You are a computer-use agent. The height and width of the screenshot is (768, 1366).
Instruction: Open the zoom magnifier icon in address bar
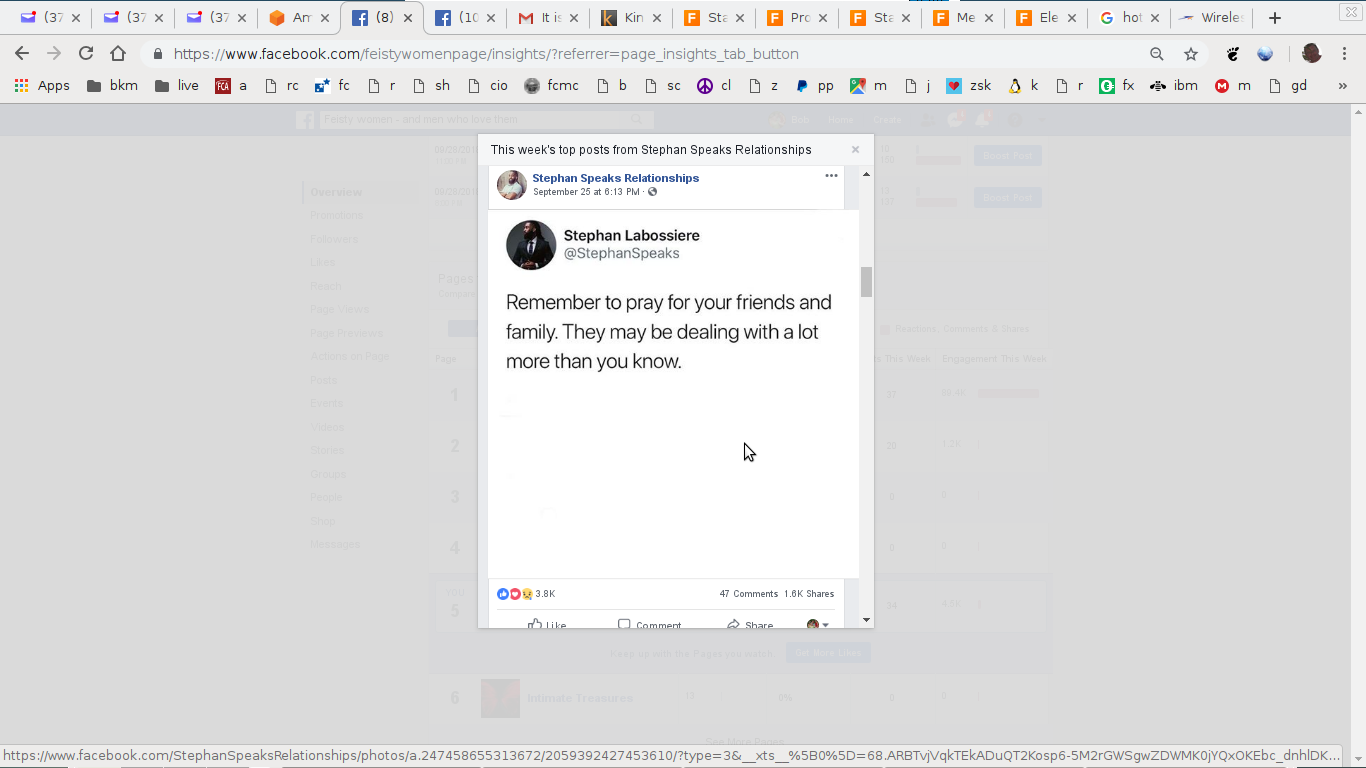[1157, 54]
